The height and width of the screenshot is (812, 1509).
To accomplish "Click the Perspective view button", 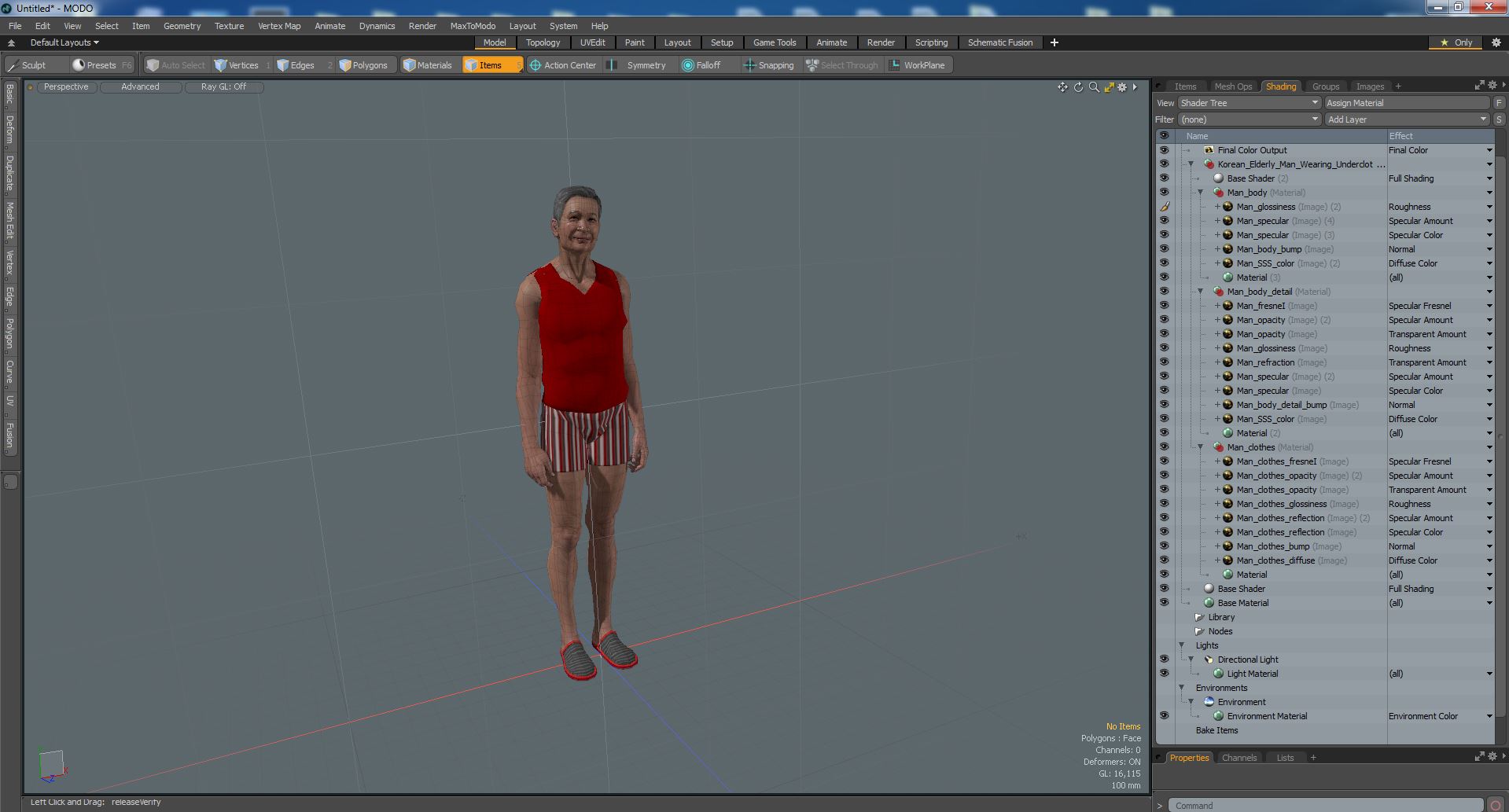I will coord(66,87).
